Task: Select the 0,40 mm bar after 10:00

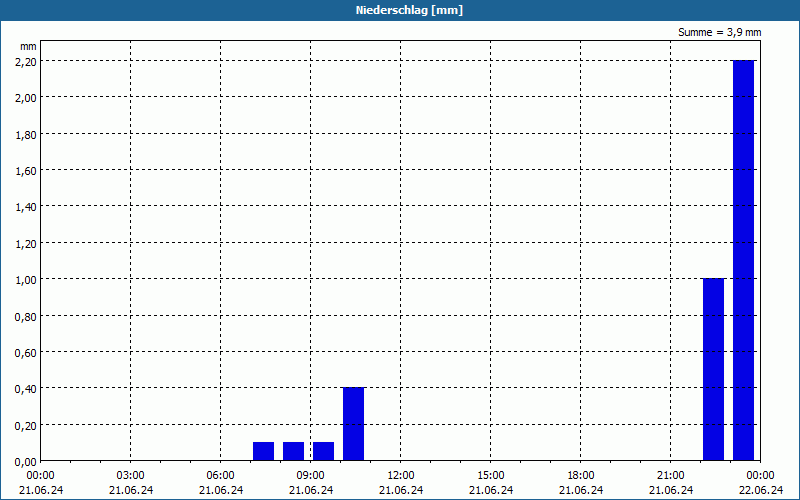Action: coord(354,424)
